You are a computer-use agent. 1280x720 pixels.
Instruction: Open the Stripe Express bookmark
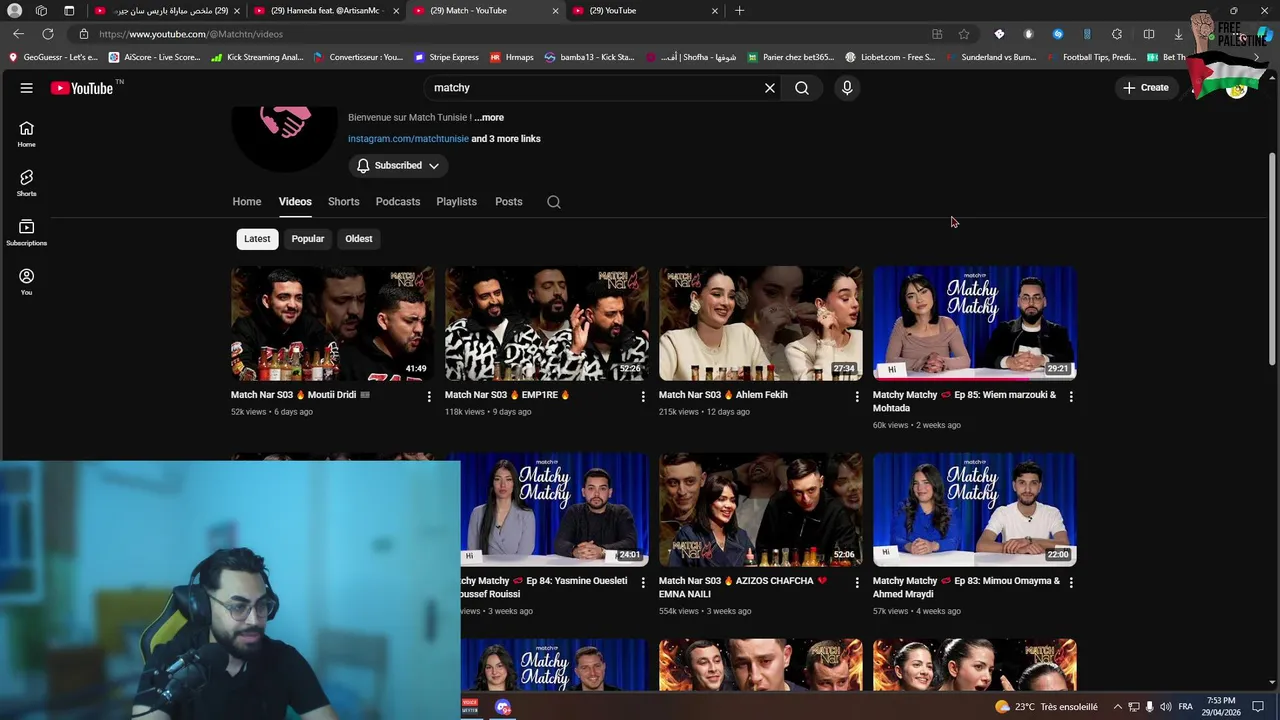(x=447, y=57)
